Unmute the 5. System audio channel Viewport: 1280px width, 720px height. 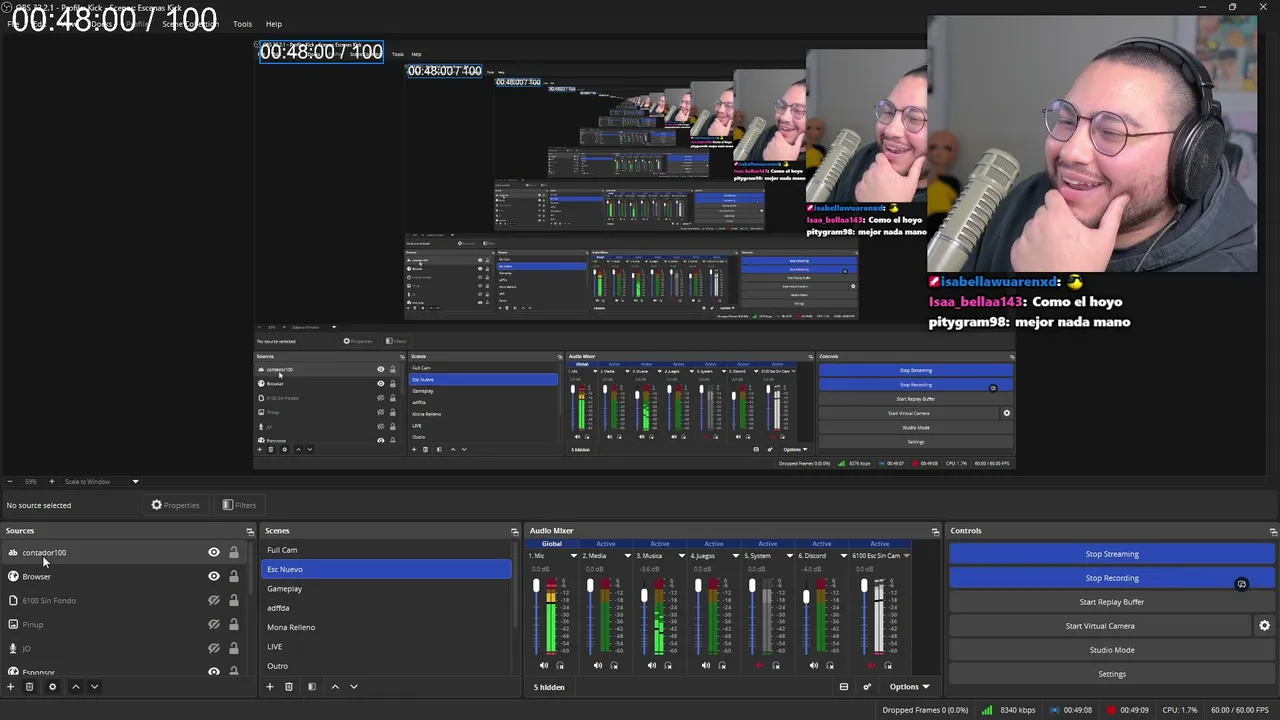coord(760,665)
